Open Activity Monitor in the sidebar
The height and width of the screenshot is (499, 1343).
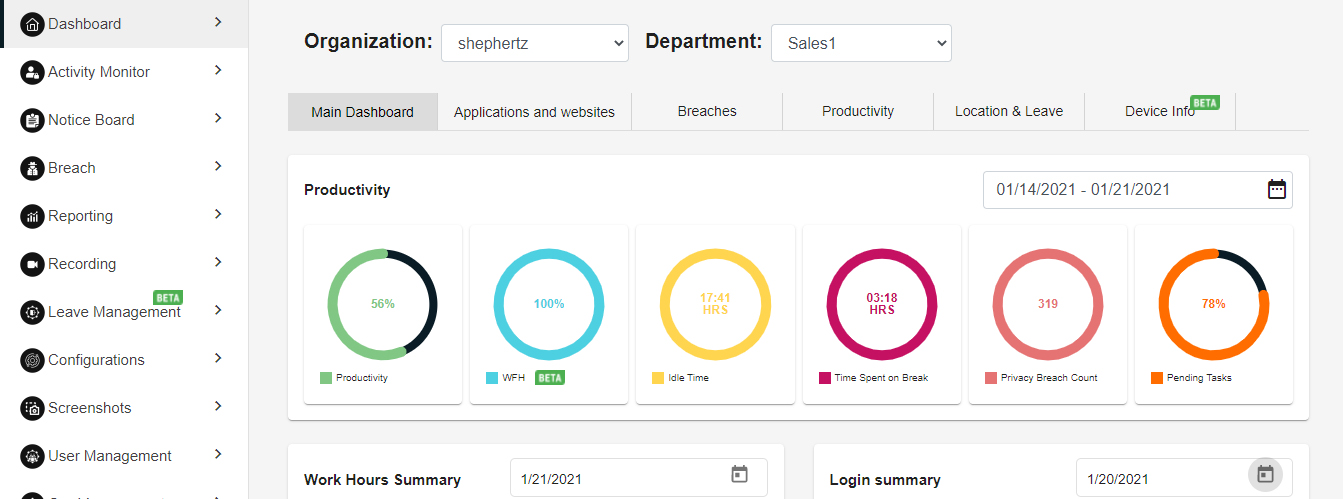(124, 72)
